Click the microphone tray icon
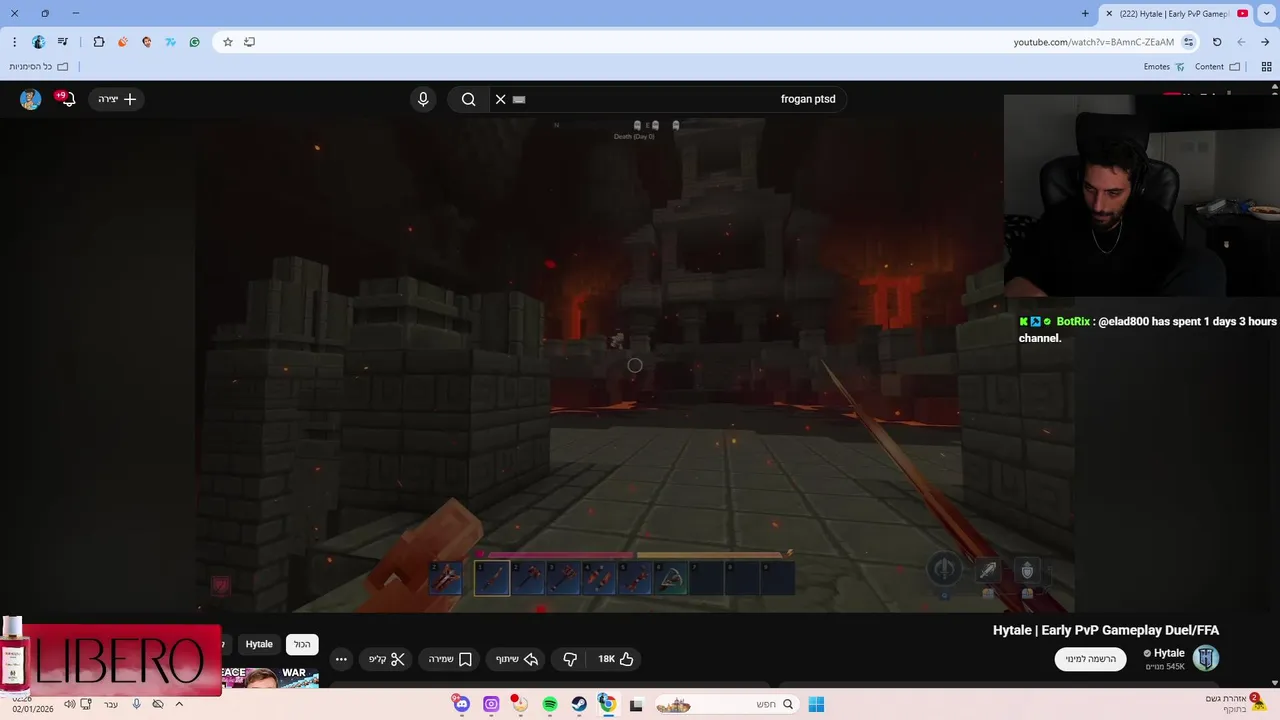The width and height of the screenshot is (1280, 720). pyautogui.click(x=137, y=704)
